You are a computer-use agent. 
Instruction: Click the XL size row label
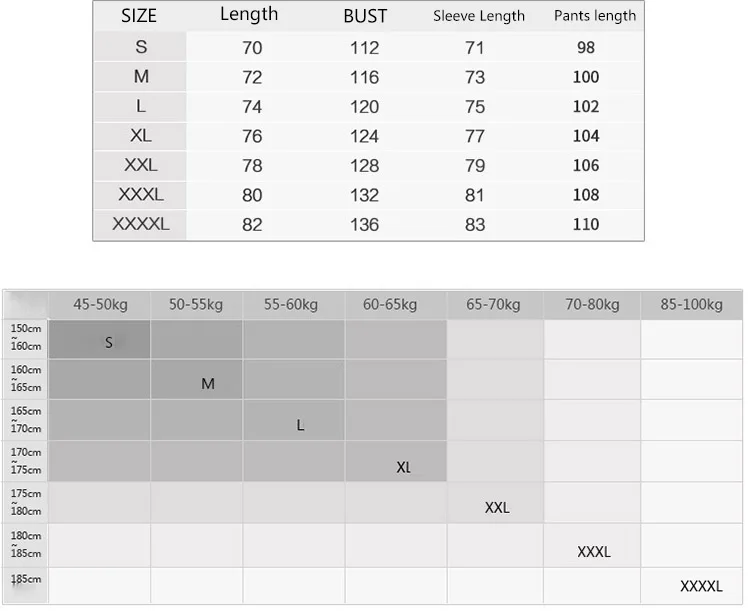[x=141, y=135]
